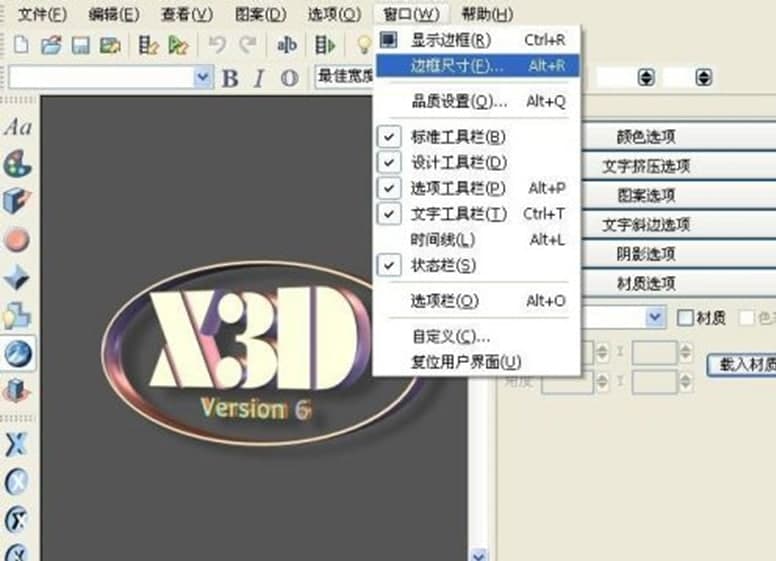Choose 选项栏(O) menu item
Viewport: 776px width, 561px height.
coord(477,301)
